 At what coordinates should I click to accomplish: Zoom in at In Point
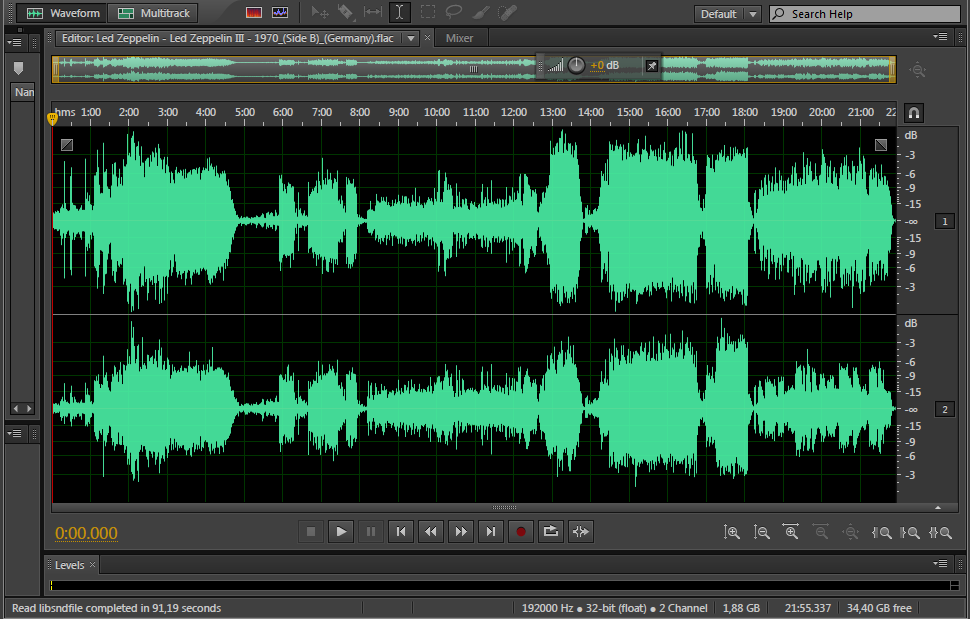pyautogui.click(x=881, y=532)
